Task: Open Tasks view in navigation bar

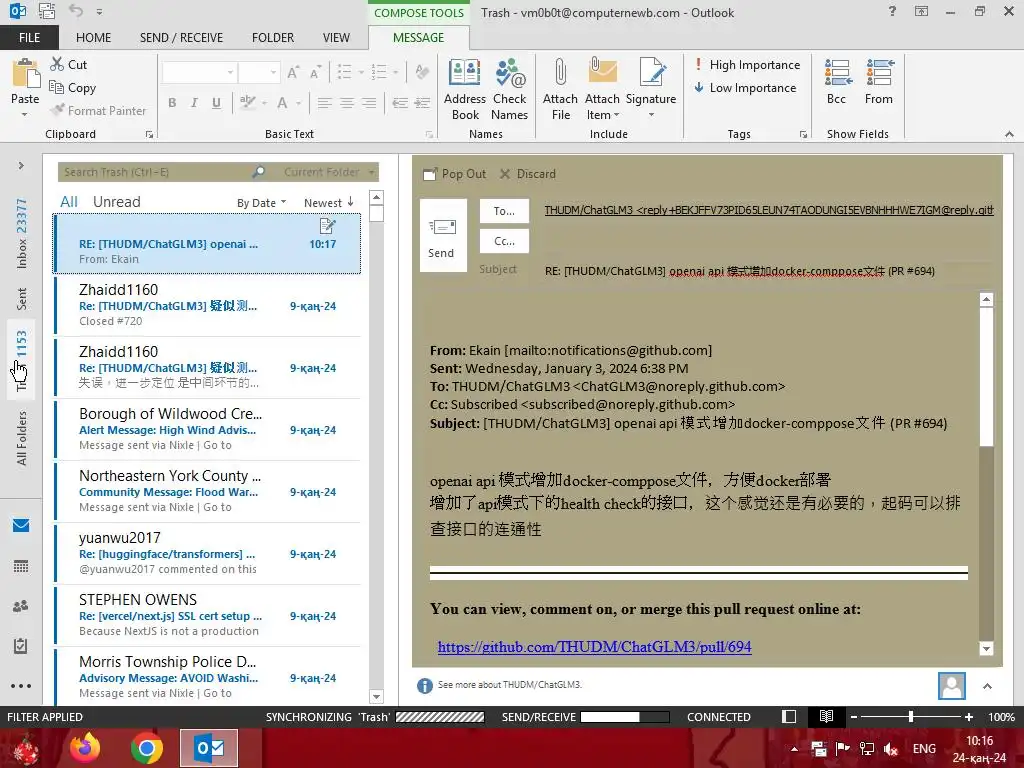Action: pyautogui.click(x=21, y=646)
